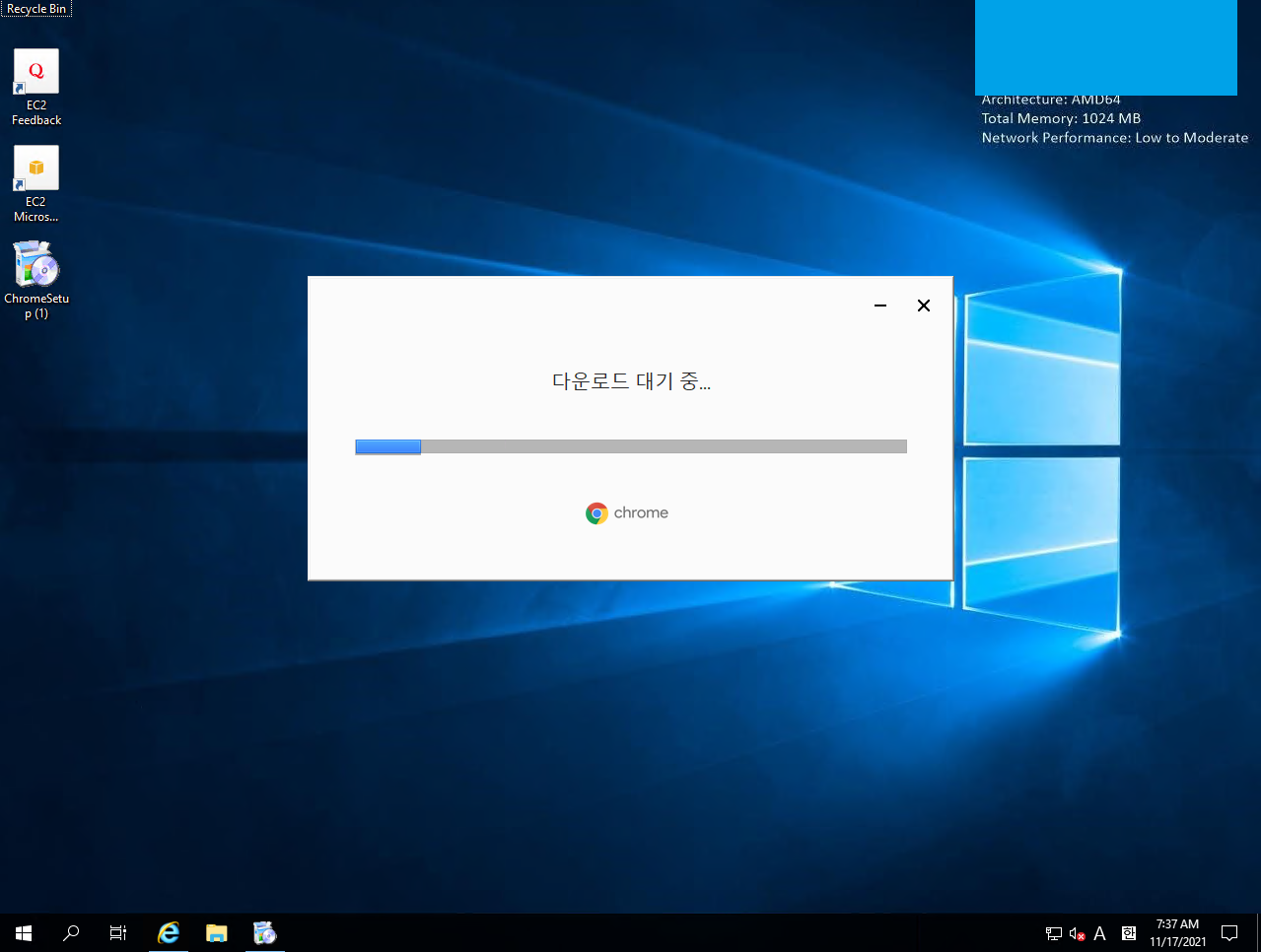Open the Action Center notifications icon
Image resolution: width=1261 pixels, height=952 pixels.
click(x=1229, y=932)
